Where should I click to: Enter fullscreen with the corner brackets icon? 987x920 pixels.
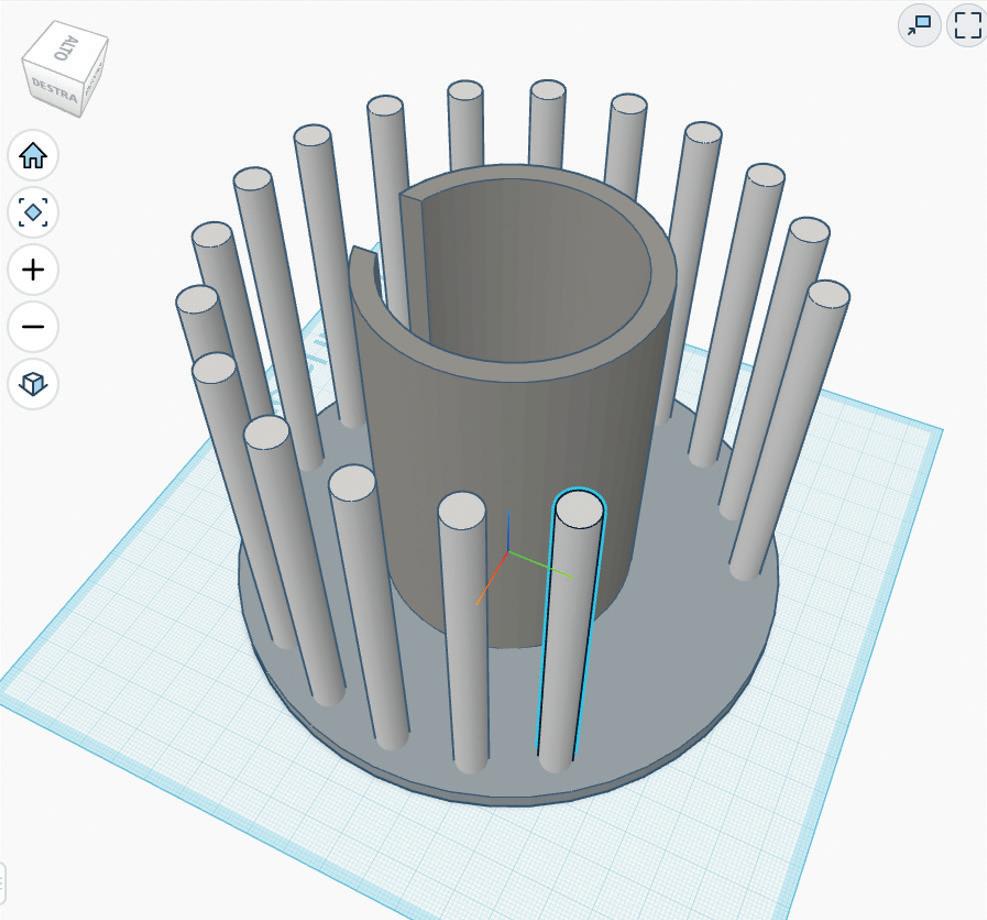[967, 25]
